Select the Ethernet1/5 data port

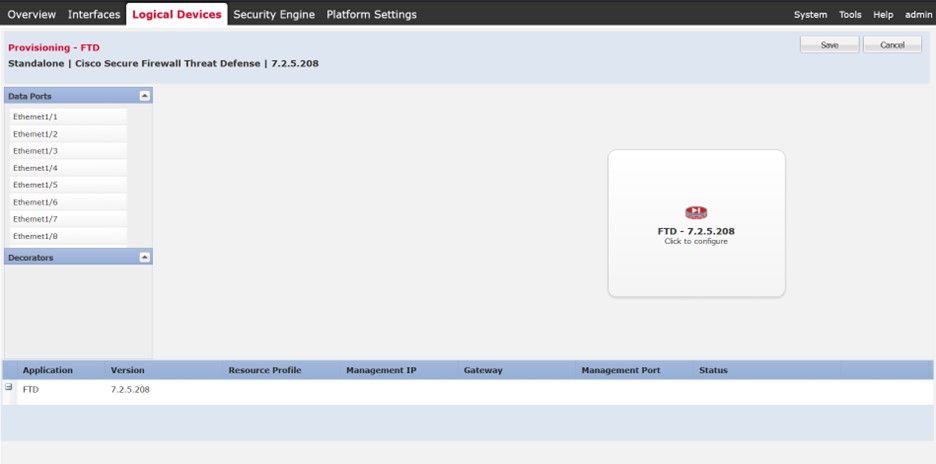(68, 185)
